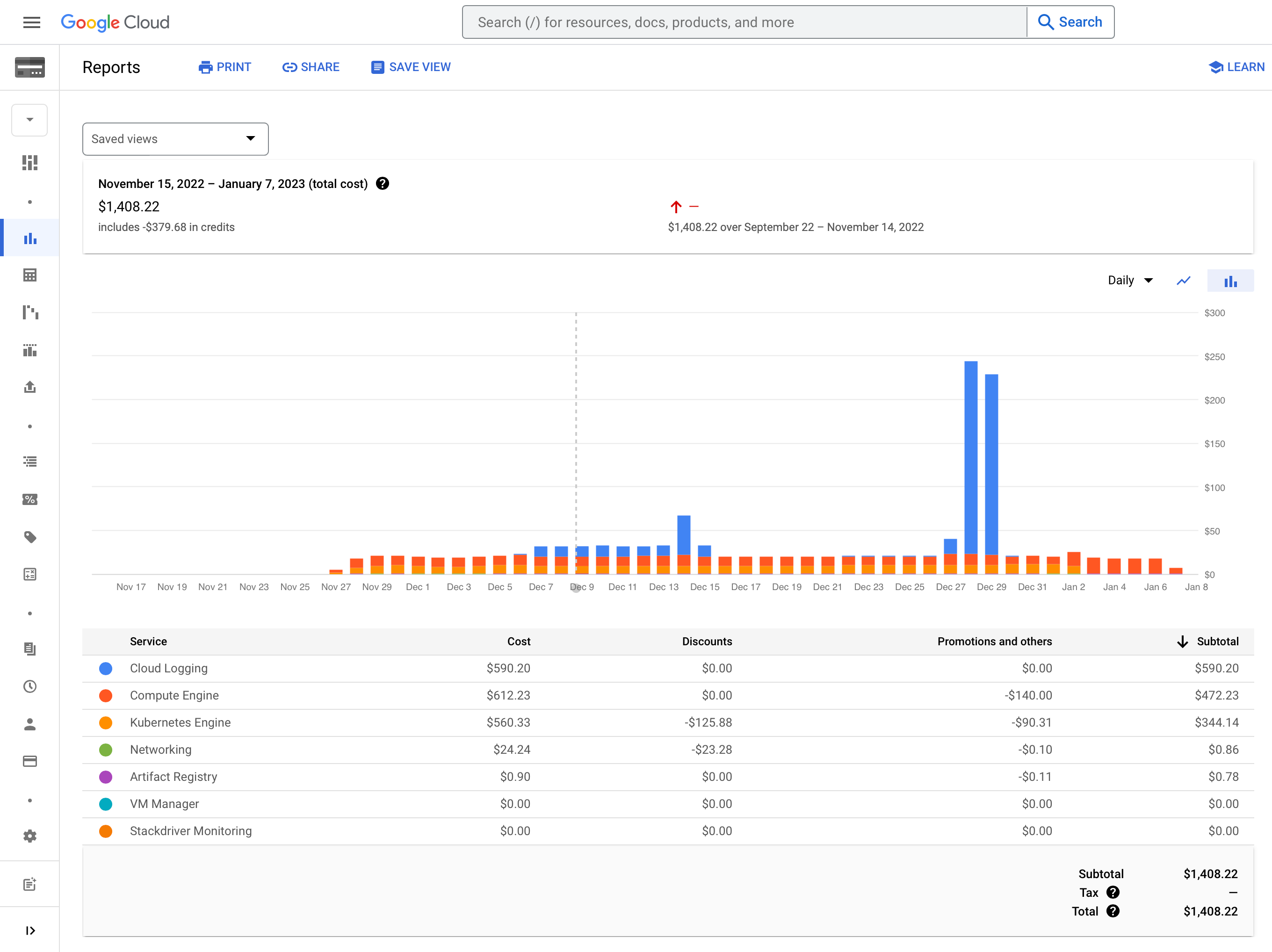Click the Discounts column header
The height and width of the screenshot is (952, 1272).
click(707, 642)
